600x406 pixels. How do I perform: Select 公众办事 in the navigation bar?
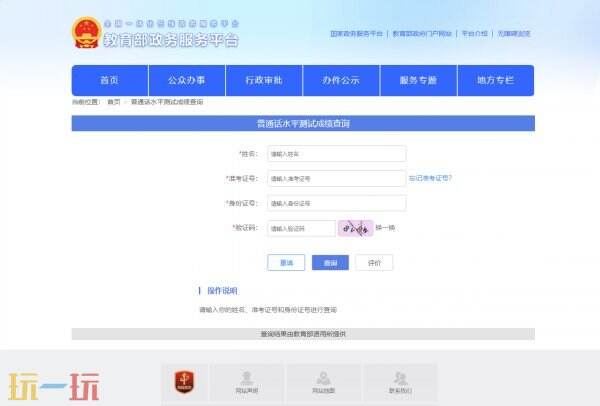[186, 80]
